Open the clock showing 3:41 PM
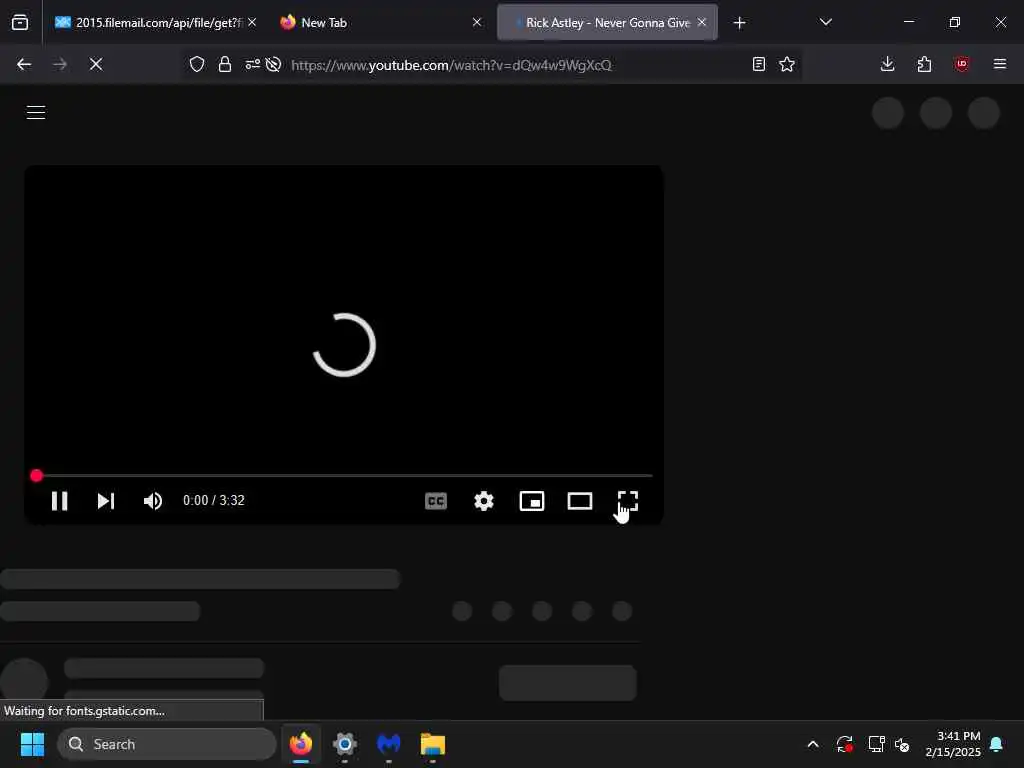Screen dimensions: 1024x768 click(953, 744)
